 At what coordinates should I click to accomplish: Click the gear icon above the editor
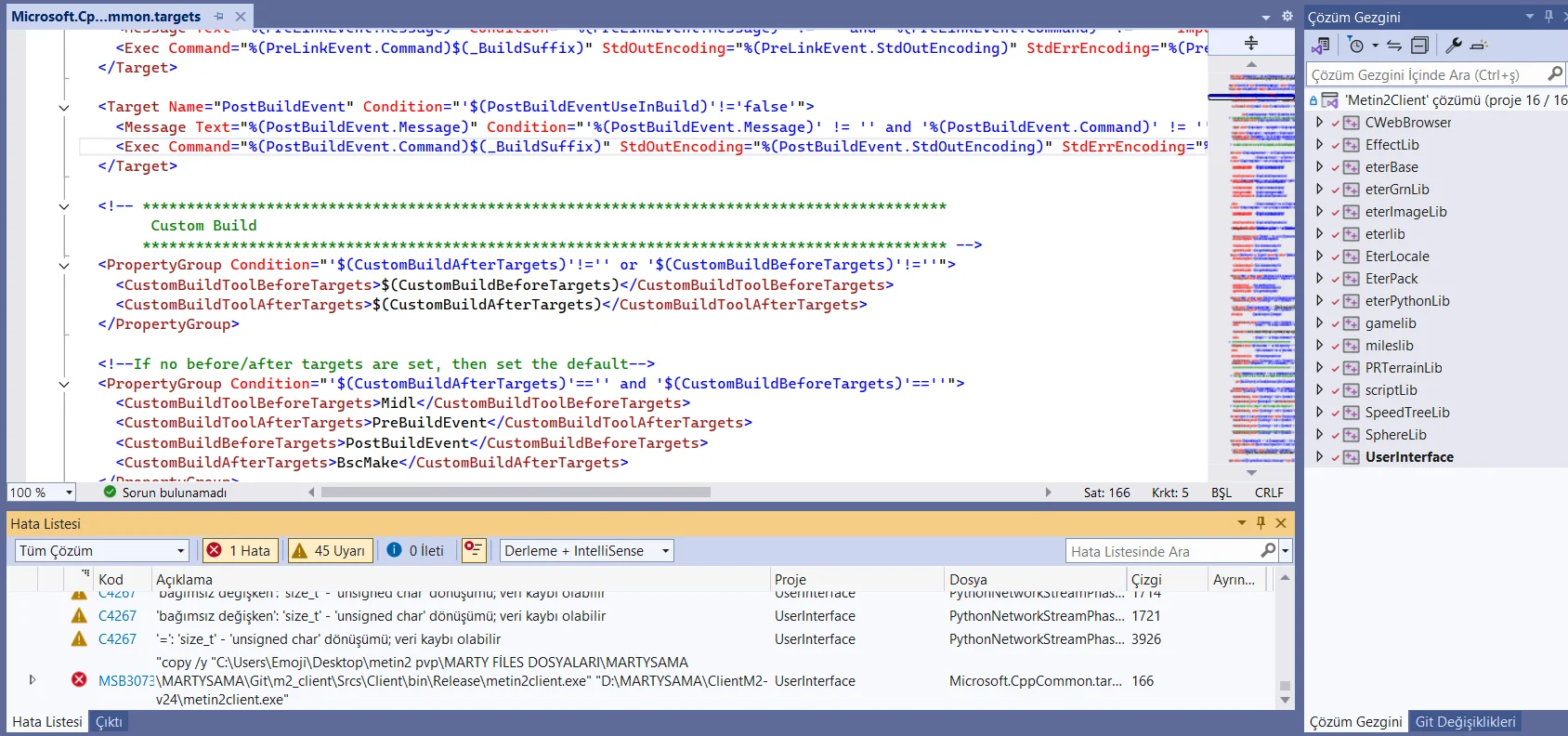[x=1287, y=16]
